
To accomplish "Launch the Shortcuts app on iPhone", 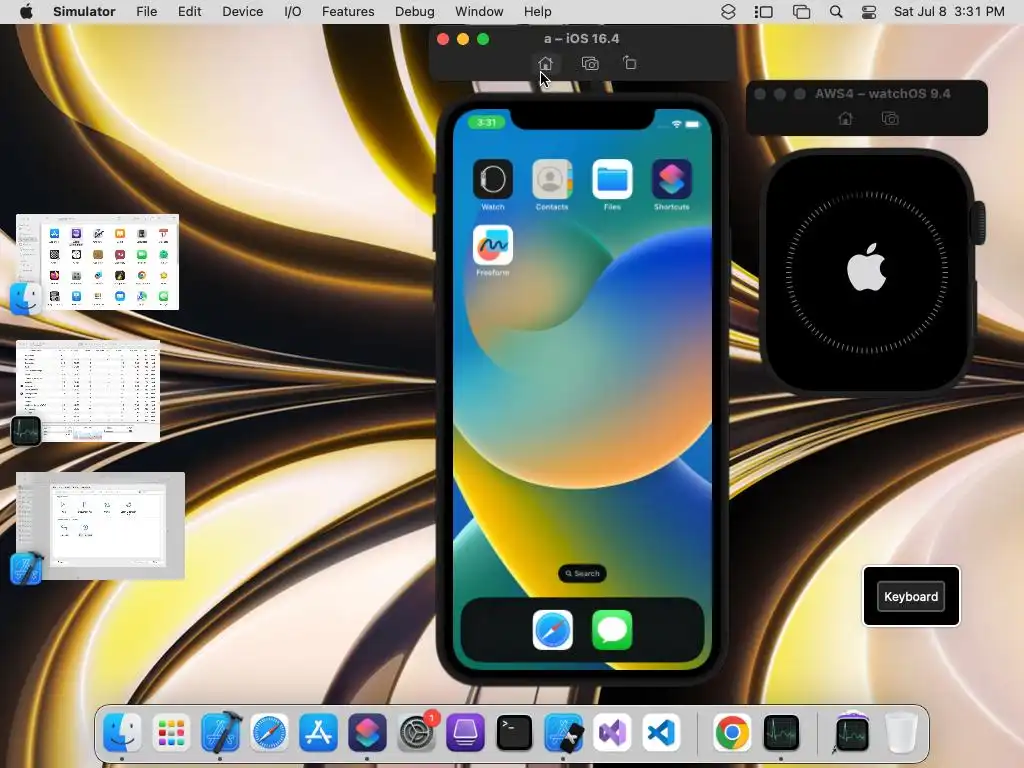I will pos(671,179).
